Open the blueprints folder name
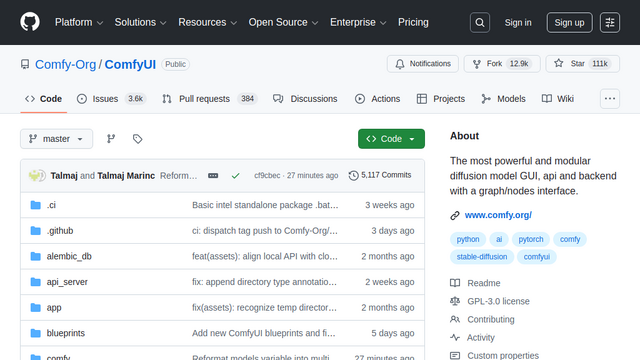Viewport: 640px width, 360px height. tap(66, 333)
